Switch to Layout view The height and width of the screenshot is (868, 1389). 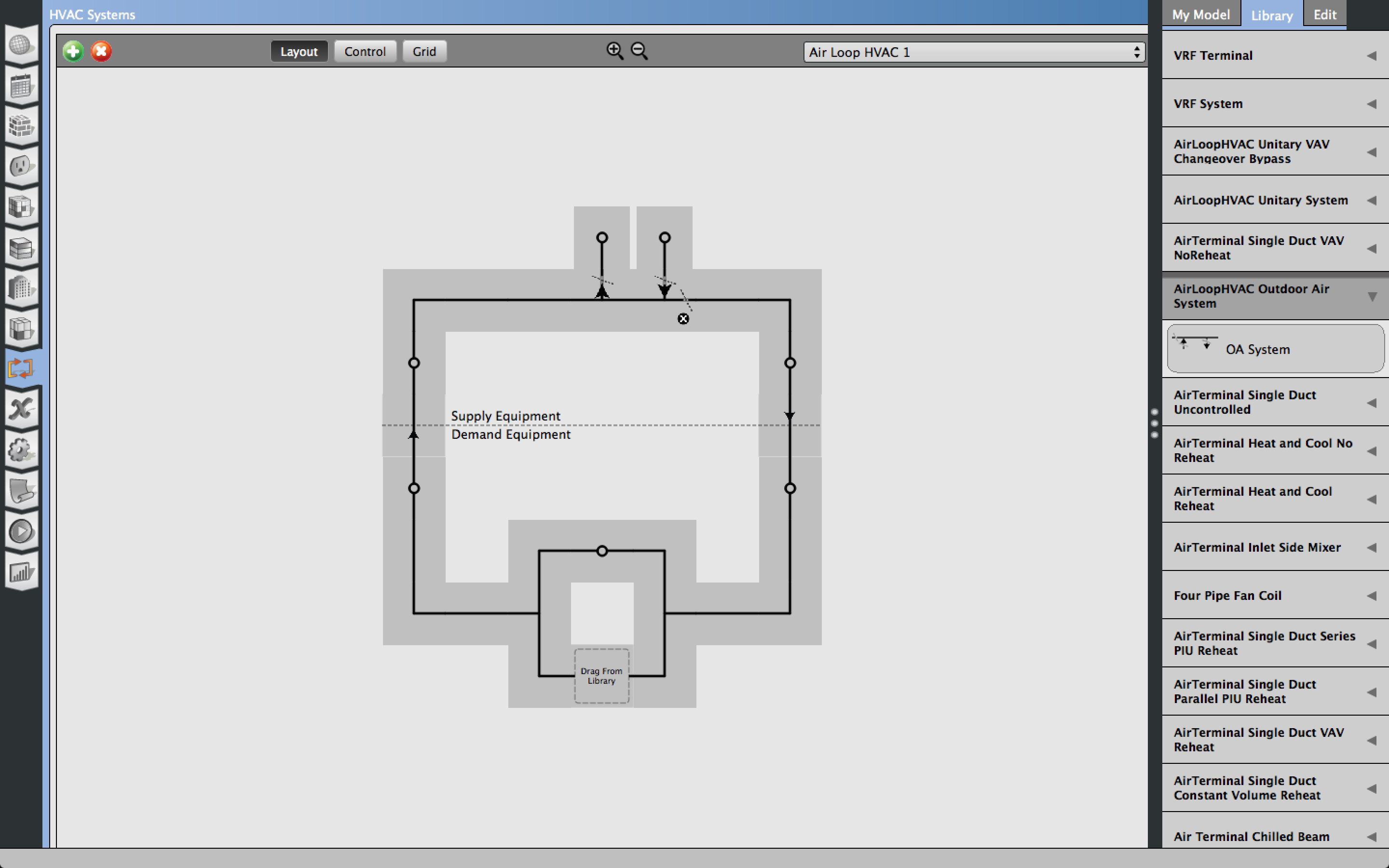pos(299,51)
